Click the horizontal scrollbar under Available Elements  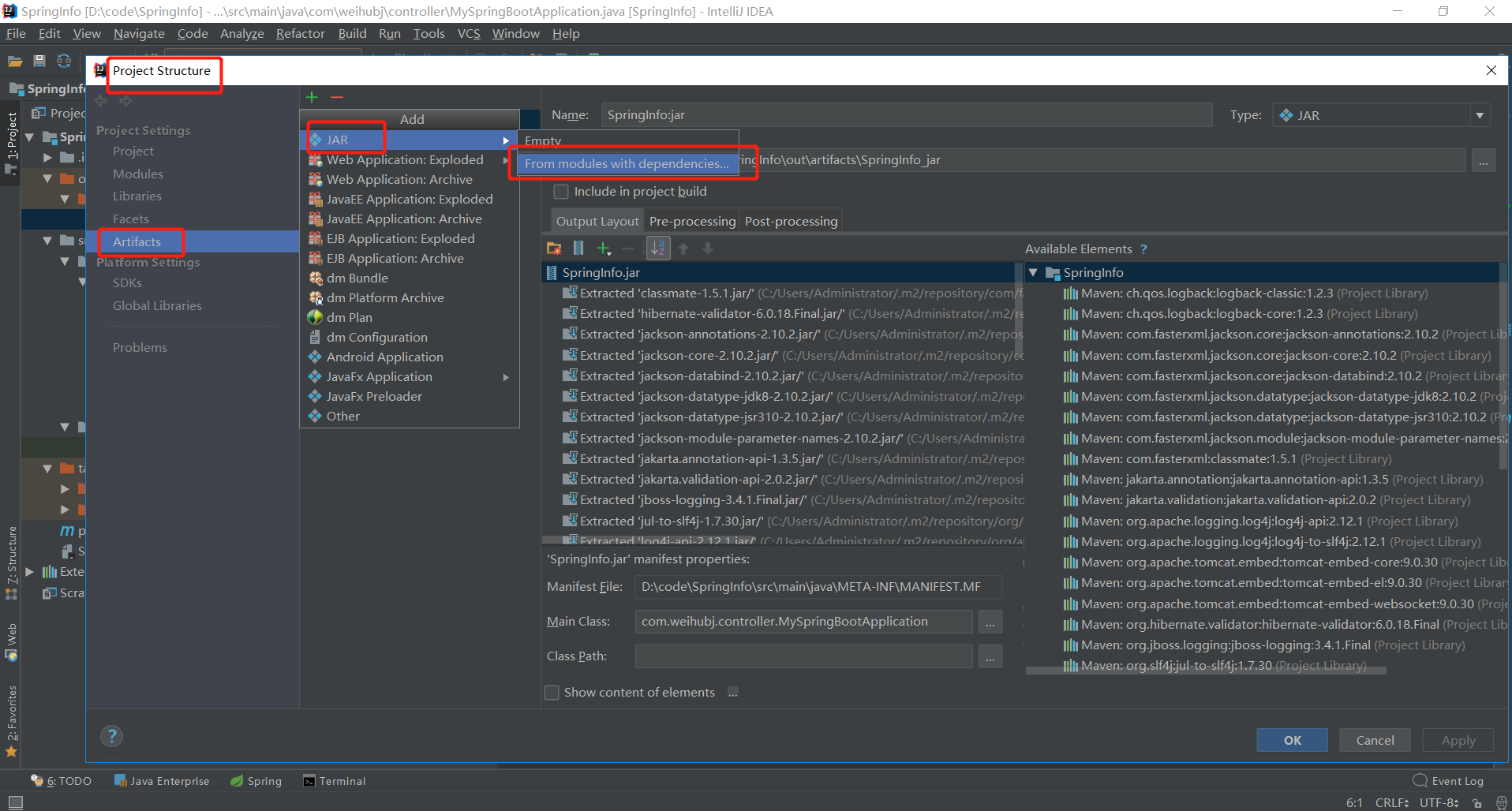pos(1206,671)
